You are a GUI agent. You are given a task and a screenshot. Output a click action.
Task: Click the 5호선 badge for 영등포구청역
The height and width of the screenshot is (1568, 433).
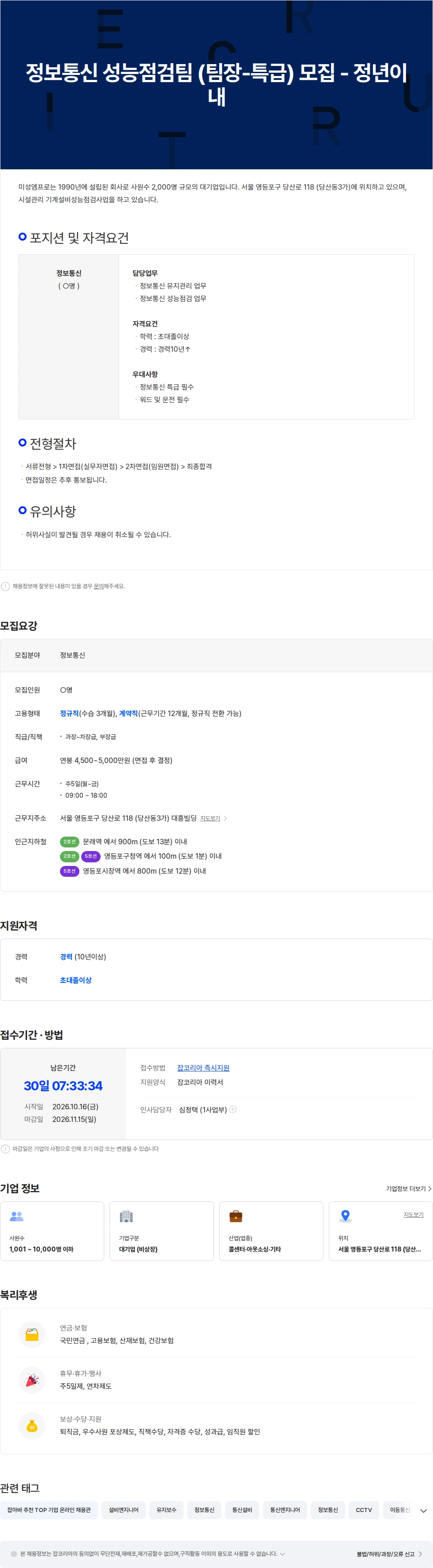tap(91, 856)
